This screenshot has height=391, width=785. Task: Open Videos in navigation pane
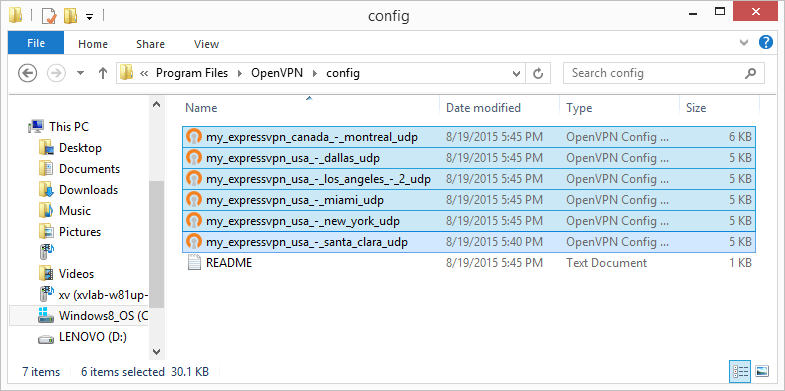pos(66,274)
